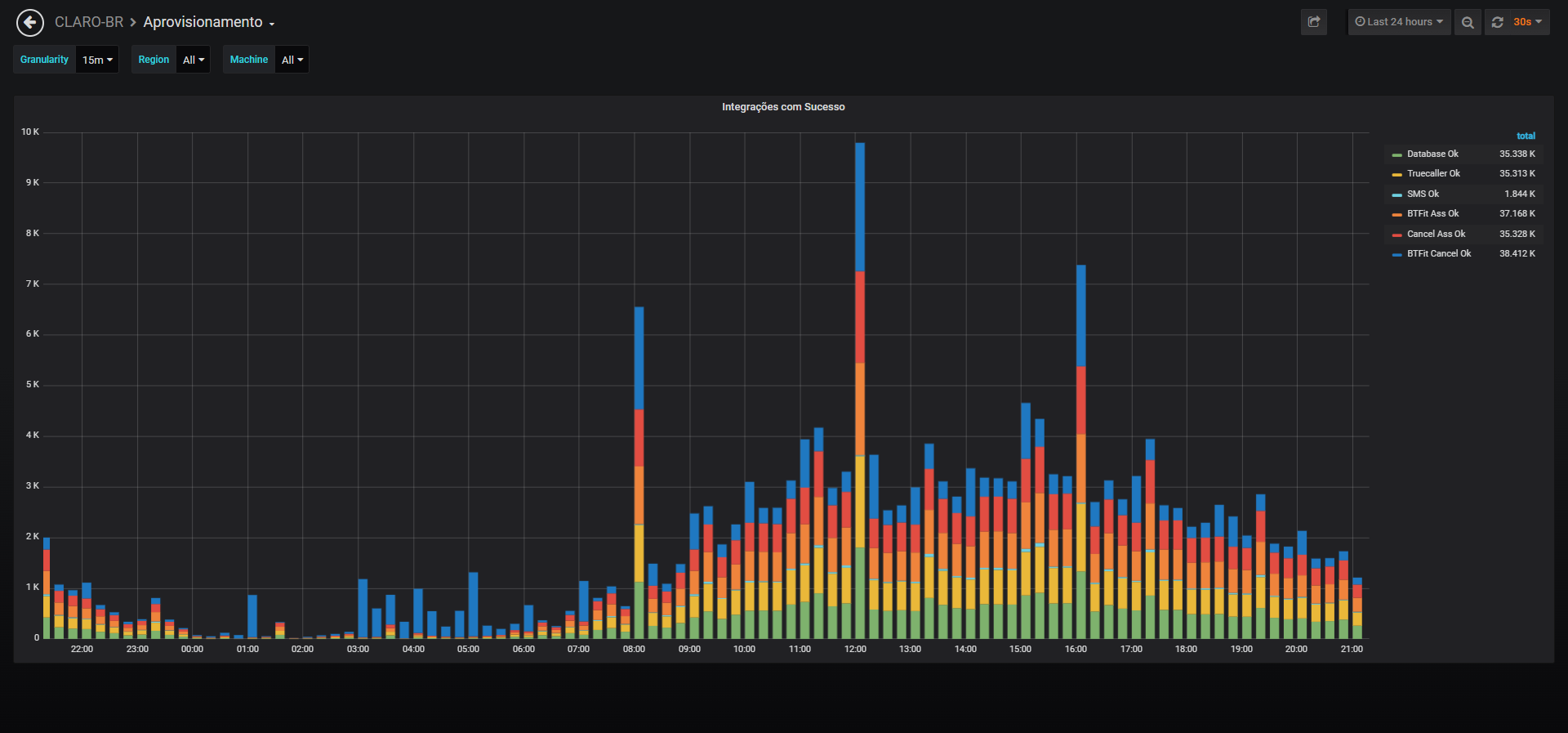Click the Integrações com Sucesso panel title
The image size is (1568, 733).
point(783,107)
